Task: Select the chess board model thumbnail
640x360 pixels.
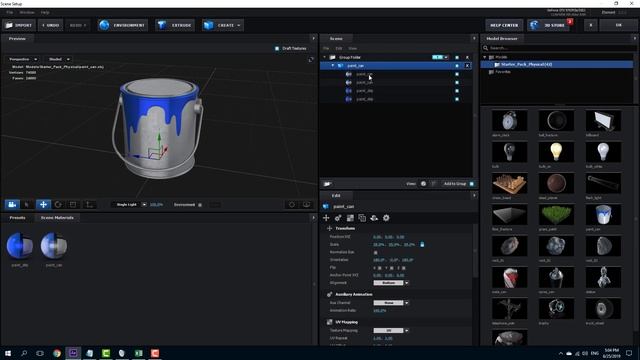Action: 509,183
